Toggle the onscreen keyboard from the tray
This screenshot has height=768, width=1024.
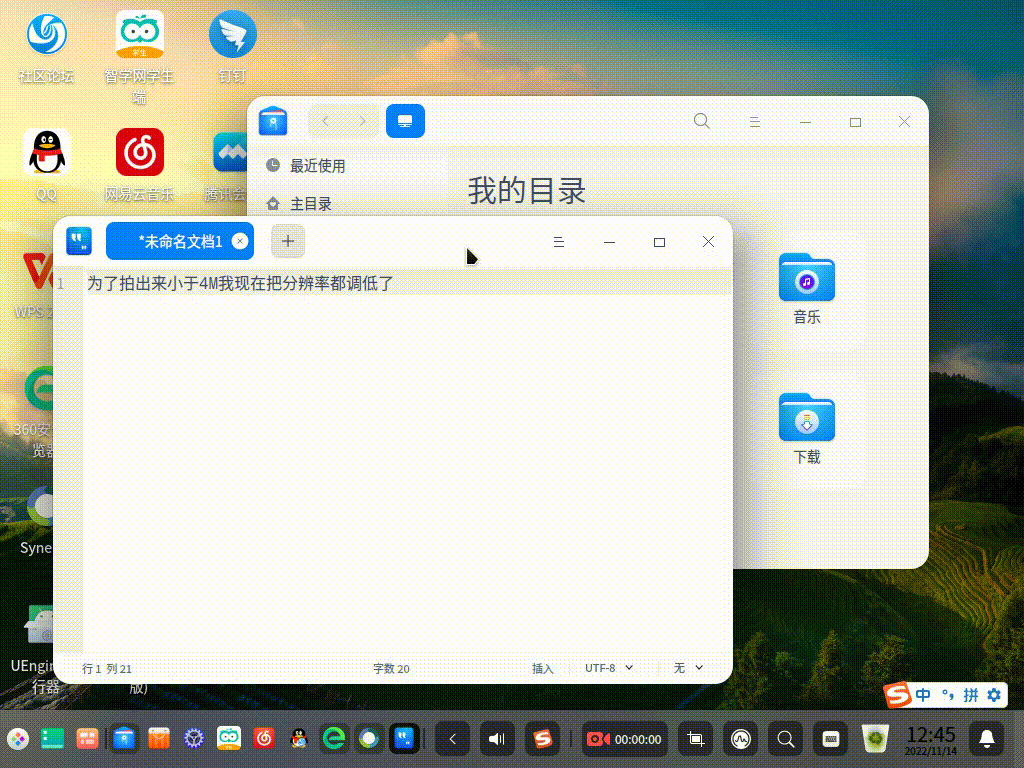830,739
